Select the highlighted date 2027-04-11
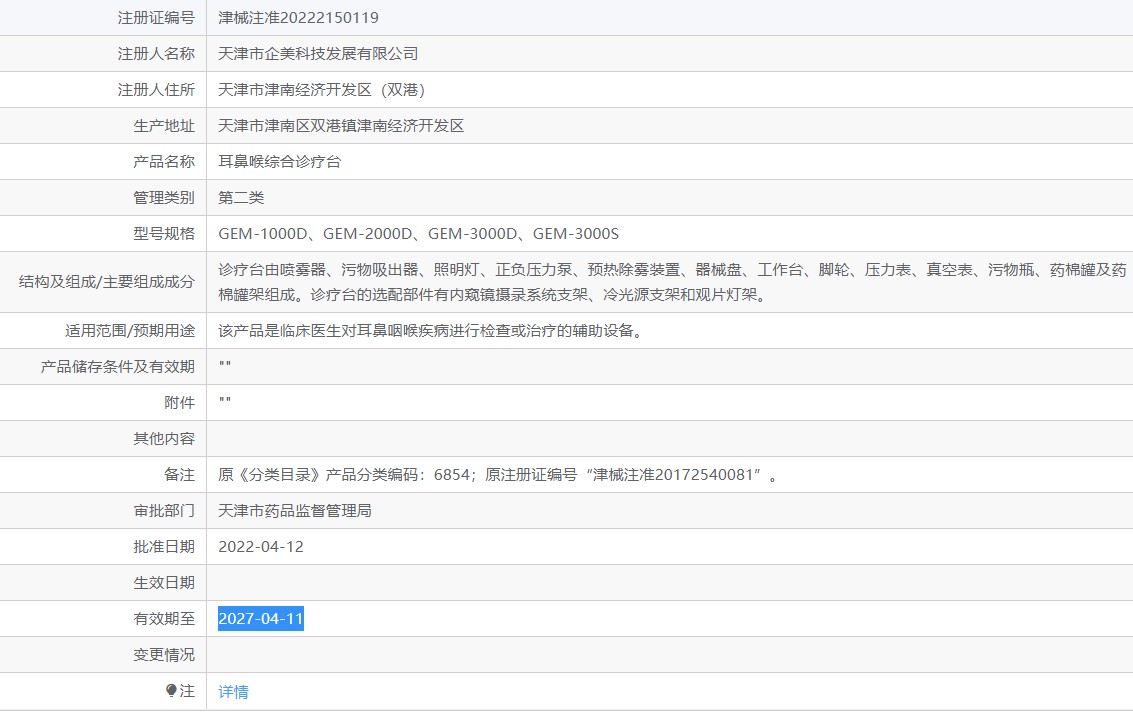 tap(261, 618)
